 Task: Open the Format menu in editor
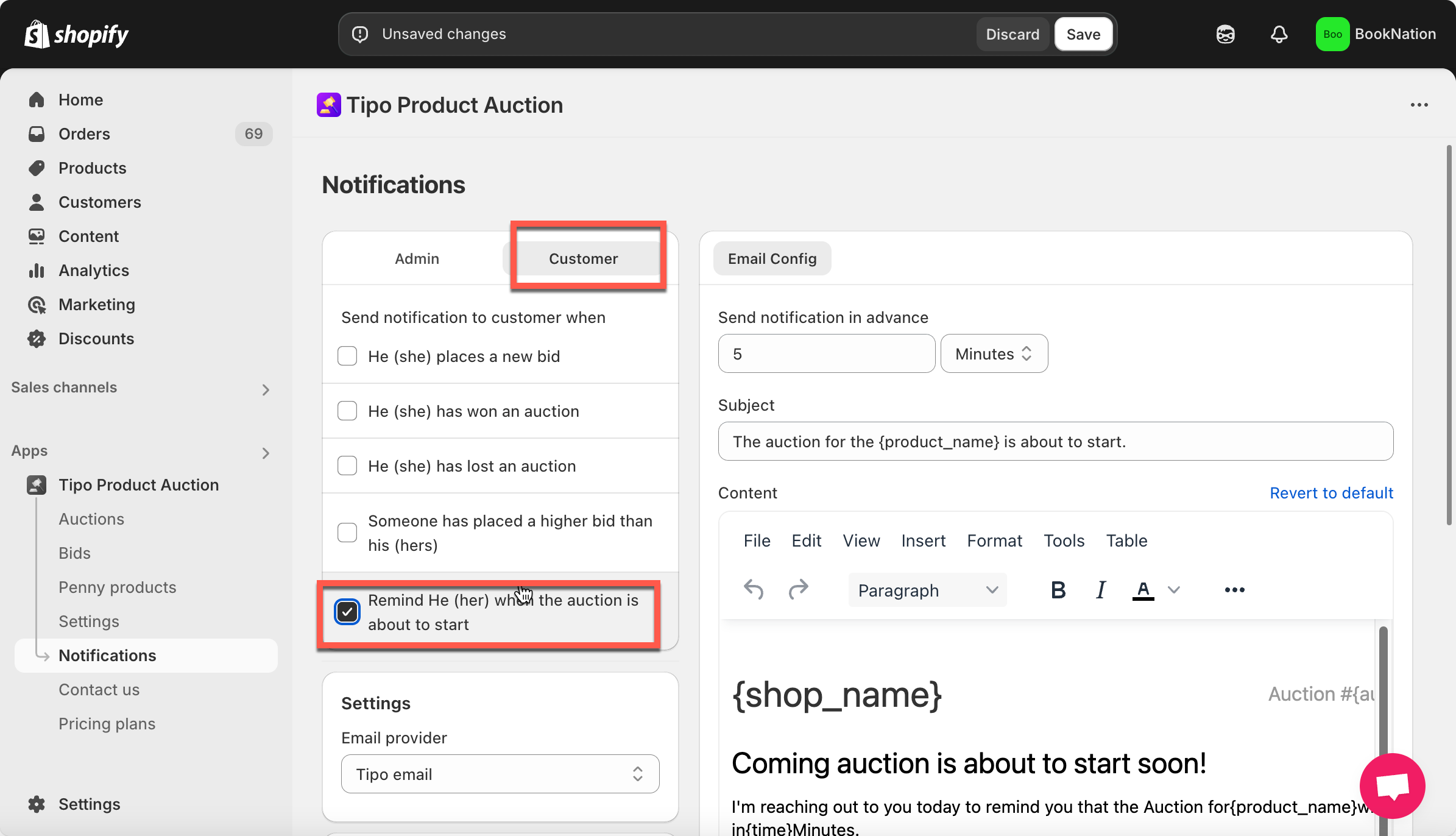994,540
